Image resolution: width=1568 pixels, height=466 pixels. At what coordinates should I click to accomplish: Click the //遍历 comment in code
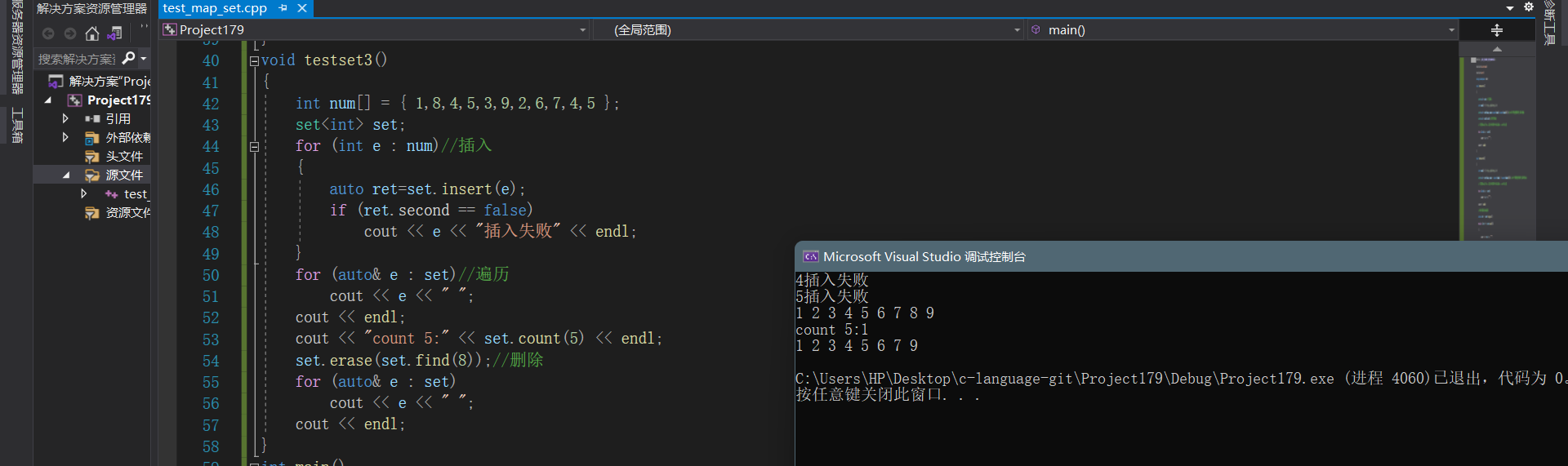point(483,274)
